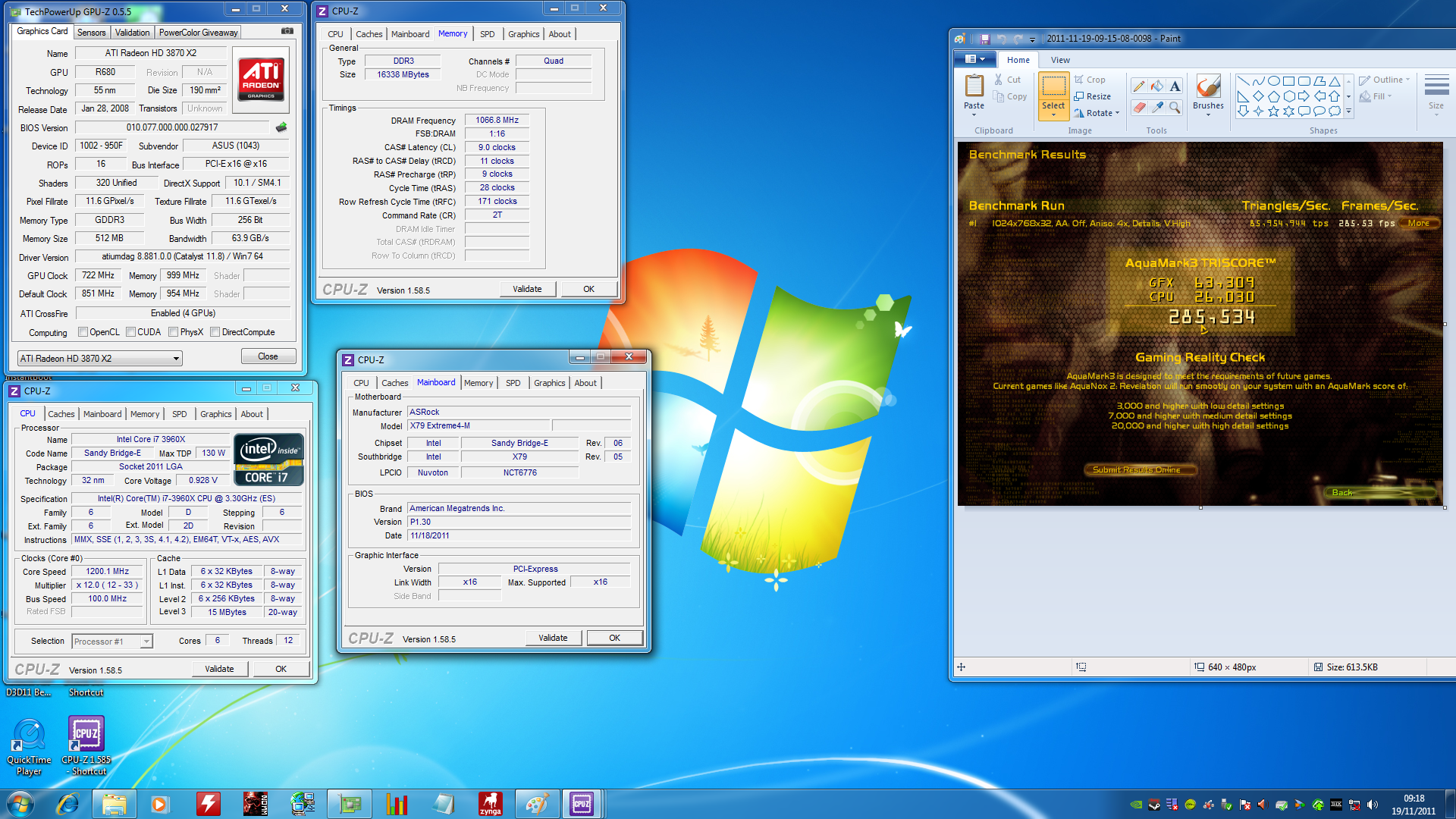
Task: Open the Caches tab in processor CPU-Z window
Action: click(x=61, y=414)
